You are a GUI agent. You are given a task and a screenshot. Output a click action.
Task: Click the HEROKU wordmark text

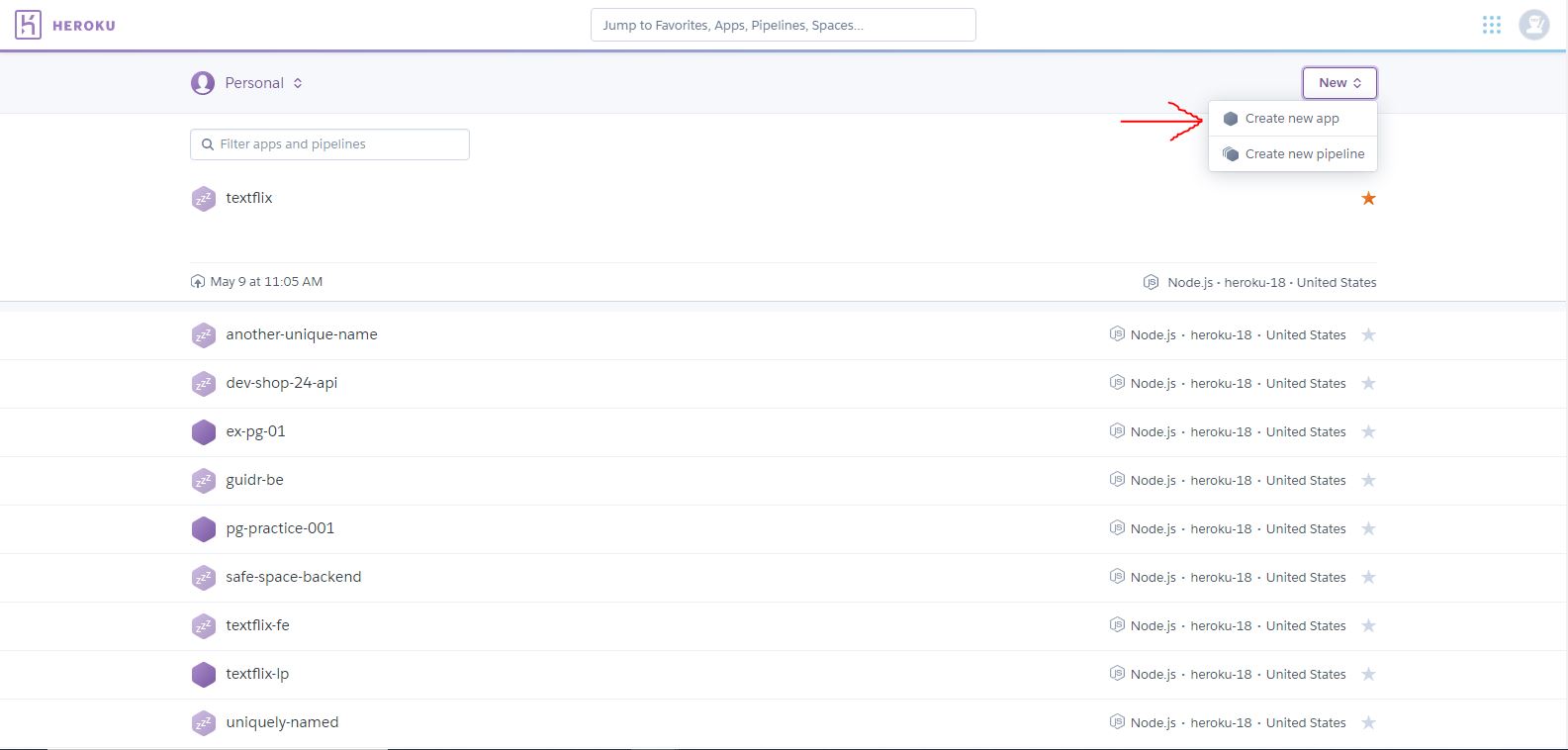(84, 26)
